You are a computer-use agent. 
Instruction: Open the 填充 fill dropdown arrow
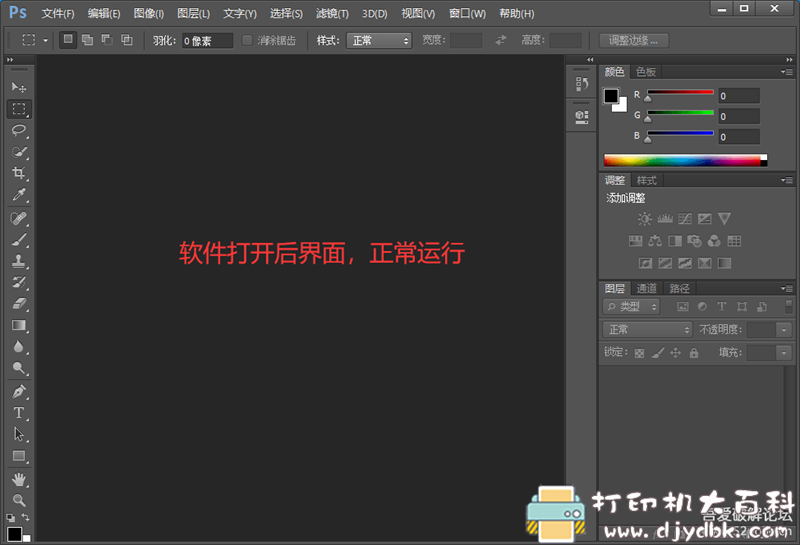(x=784, y=353)
